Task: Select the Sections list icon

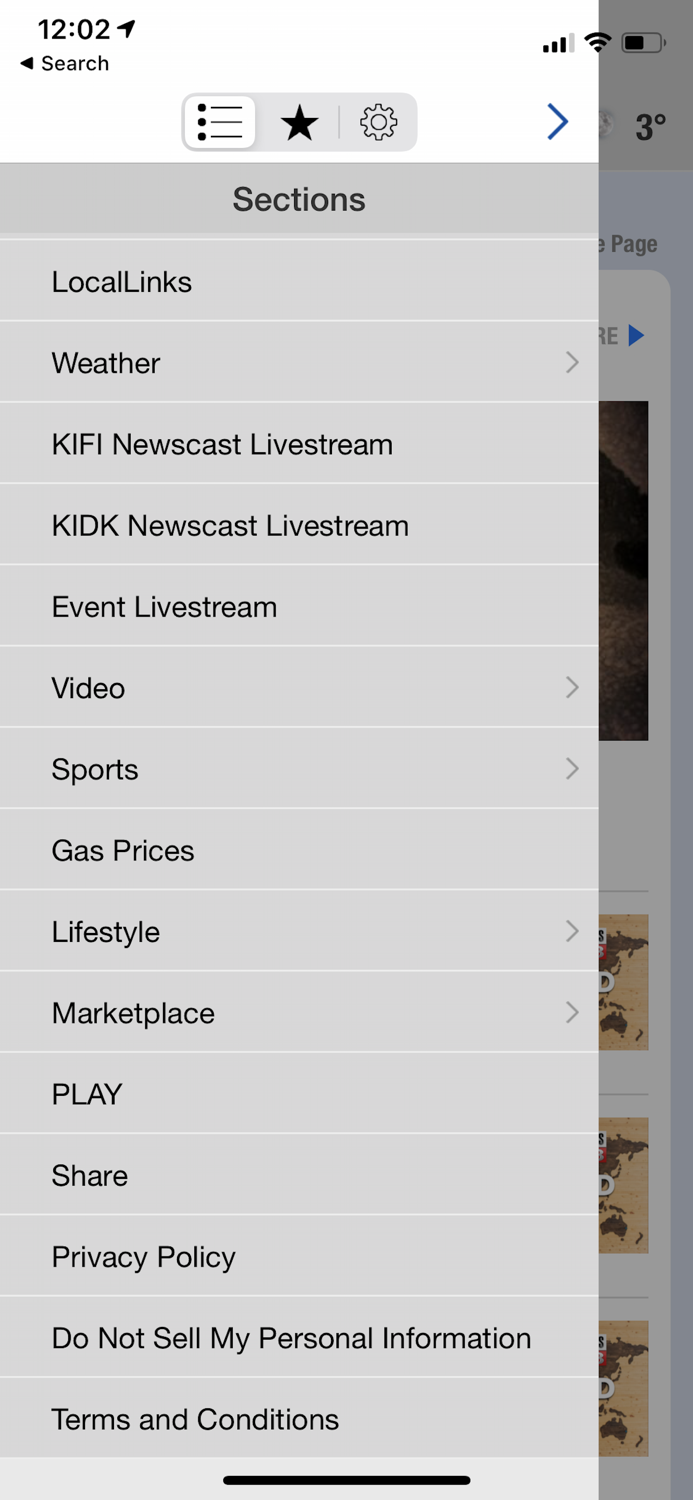Action: 220,122
